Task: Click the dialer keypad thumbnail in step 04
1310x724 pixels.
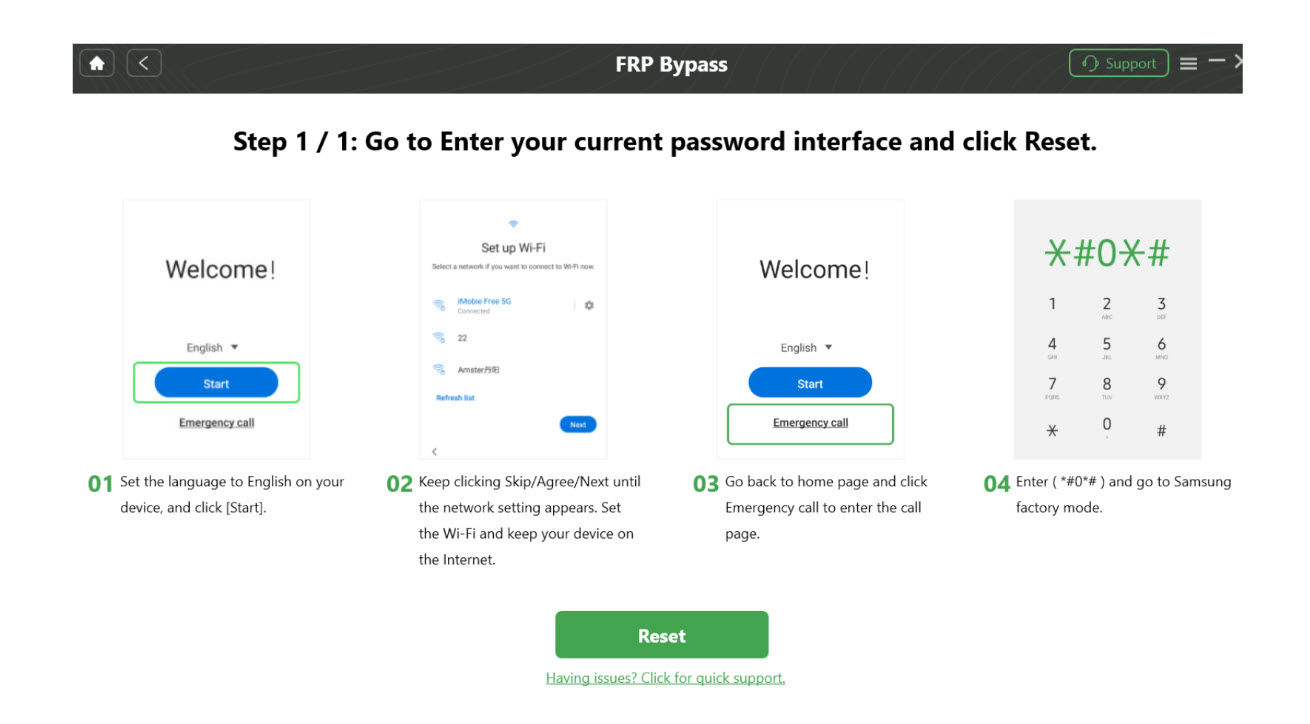Action: [x=1107, y=329]
